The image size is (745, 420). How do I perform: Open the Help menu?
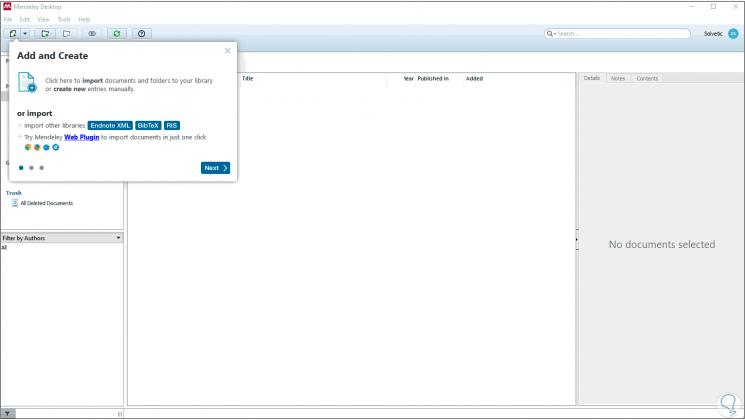point(84,19)
